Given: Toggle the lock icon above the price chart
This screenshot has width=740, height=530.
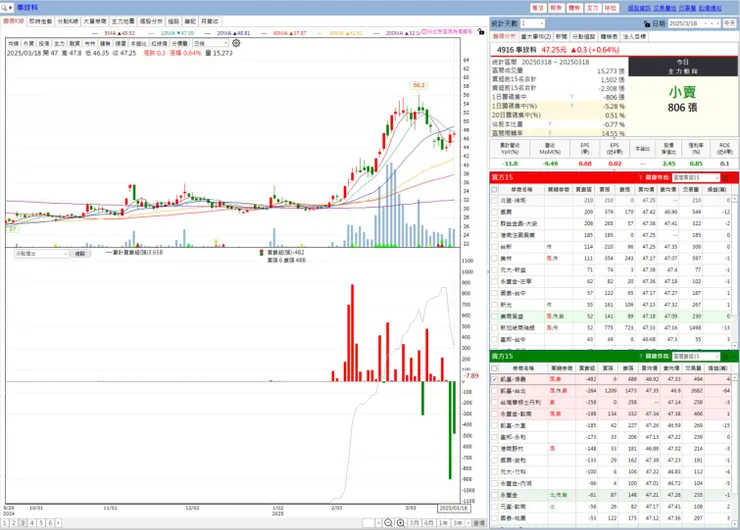Looking at the screenshot, I should point(480,32).
